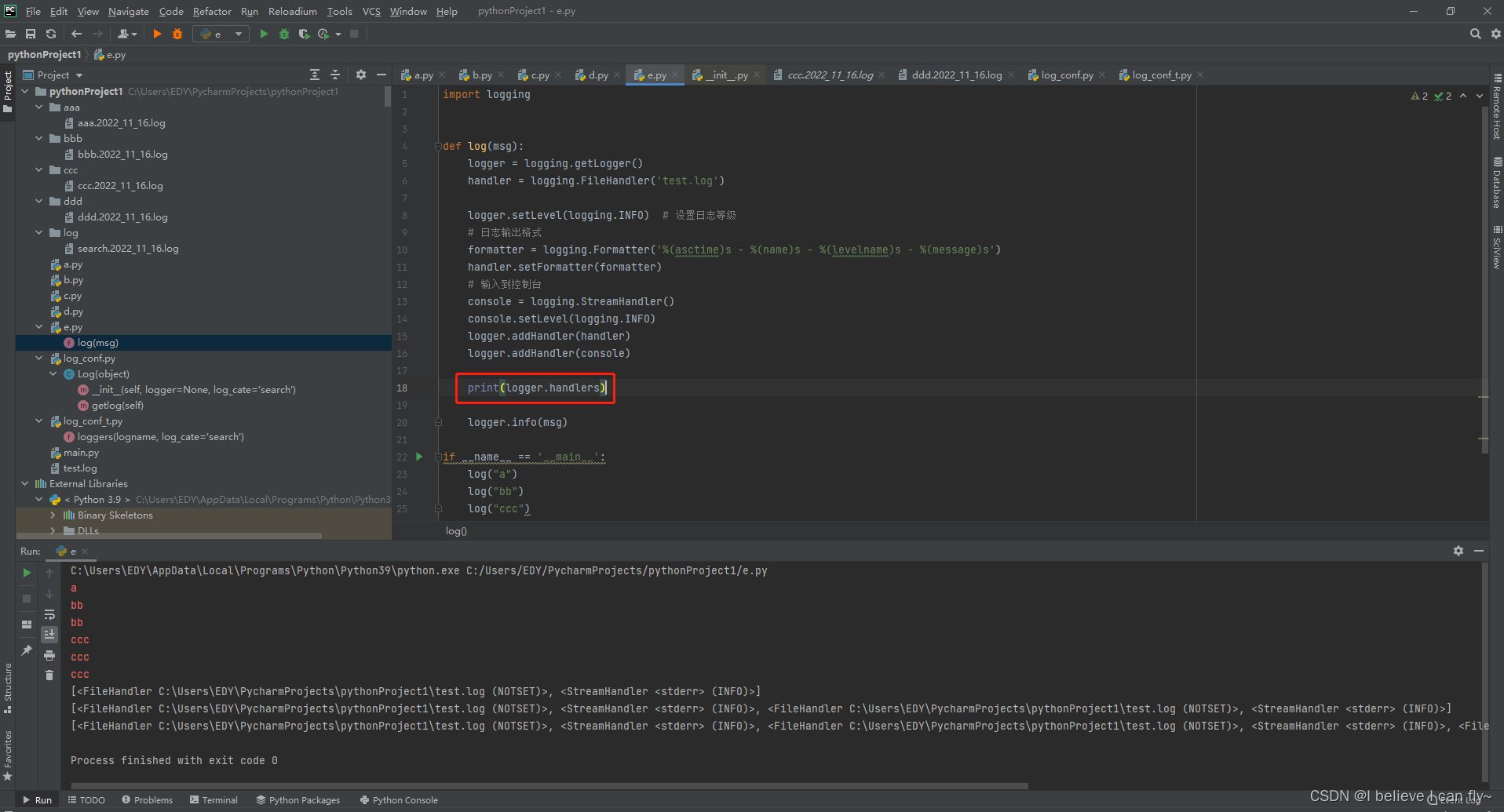The image size is (1504, 812).
Task: Click the Project tree horizontal scrollbar
Action: (170, 536)
